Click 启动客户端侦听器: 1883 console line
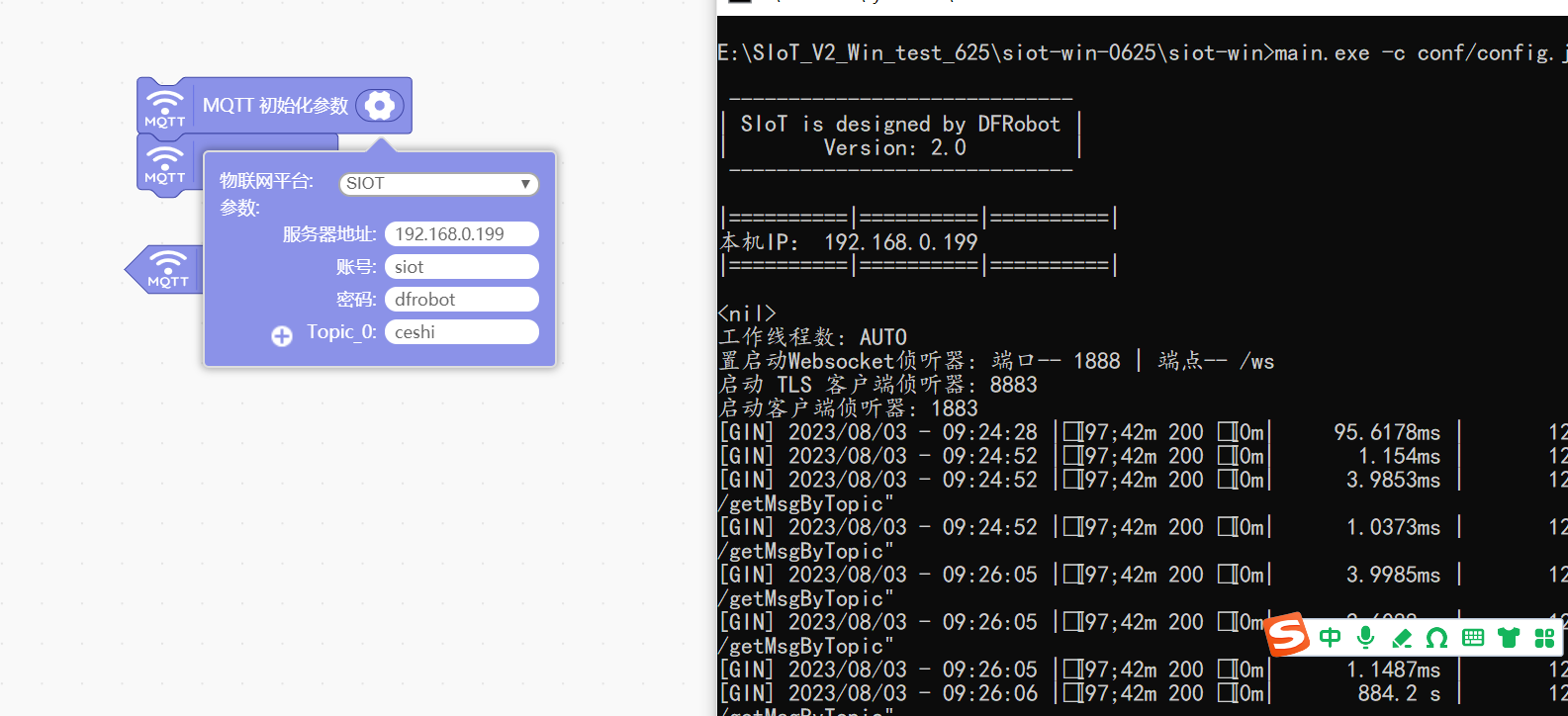 849,408
